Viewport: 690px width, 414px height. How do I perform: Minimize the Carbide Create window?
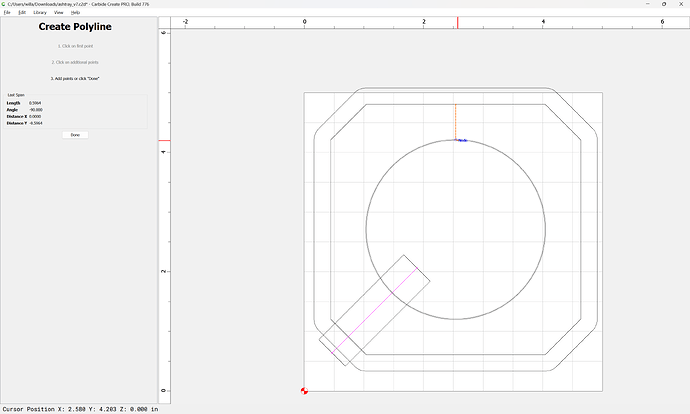click(x=647, y=4)
